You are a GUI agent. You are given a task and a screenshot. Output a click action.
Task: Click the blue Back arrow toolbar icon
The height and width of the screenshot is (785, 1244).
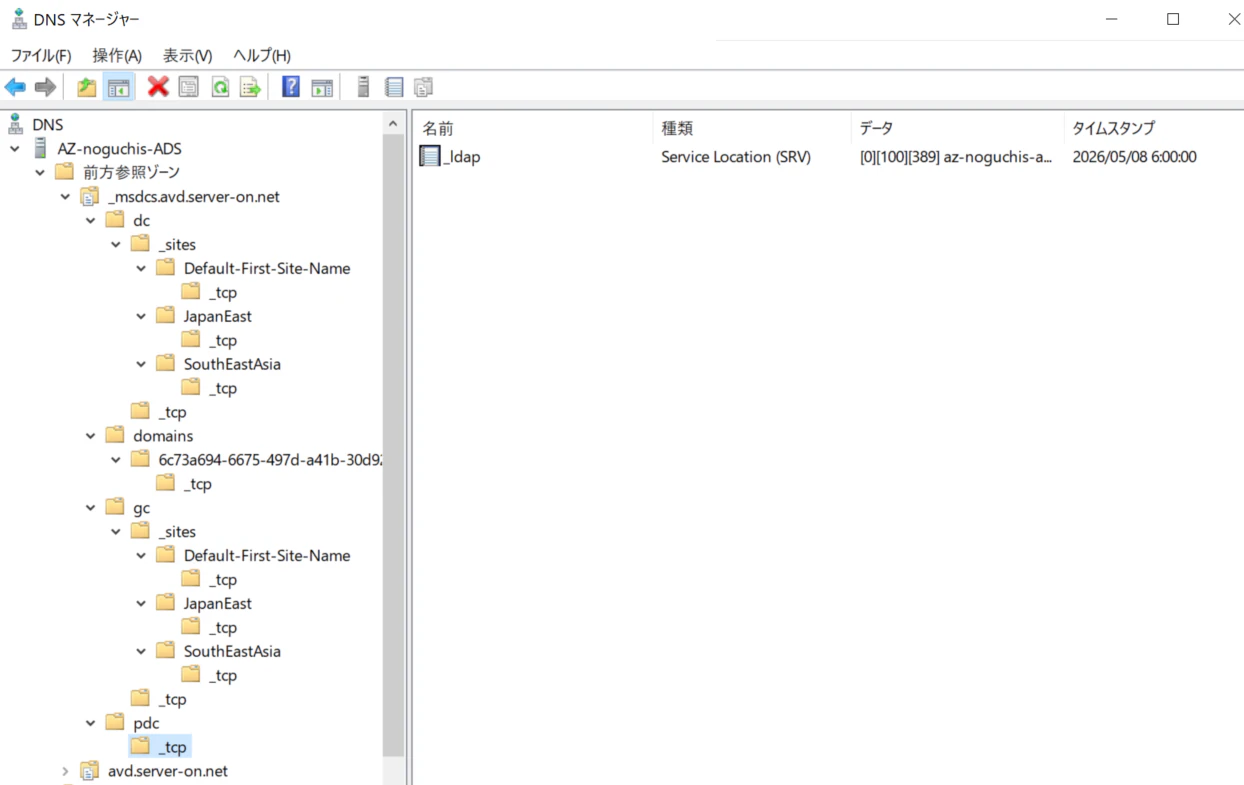tap(15, 87)
